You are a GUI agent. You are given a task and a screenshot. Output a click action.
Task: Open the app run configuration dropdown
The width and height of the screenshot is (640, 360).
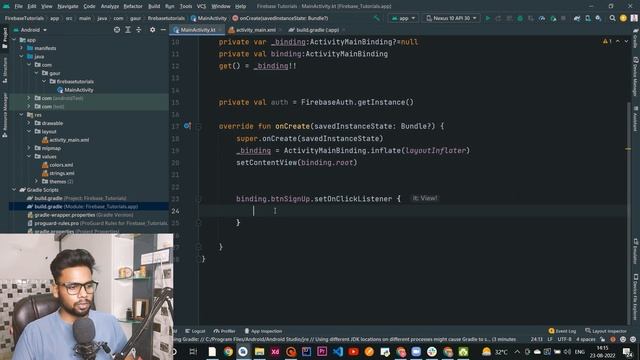403,18
